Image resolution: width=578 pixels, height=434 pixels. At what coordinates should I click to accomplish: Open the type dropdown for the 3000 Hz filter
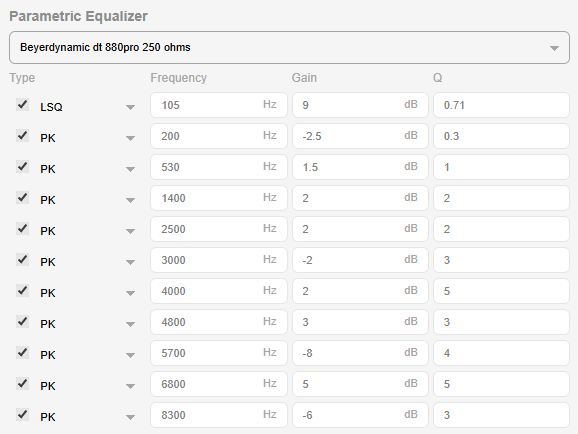[87, 262]
